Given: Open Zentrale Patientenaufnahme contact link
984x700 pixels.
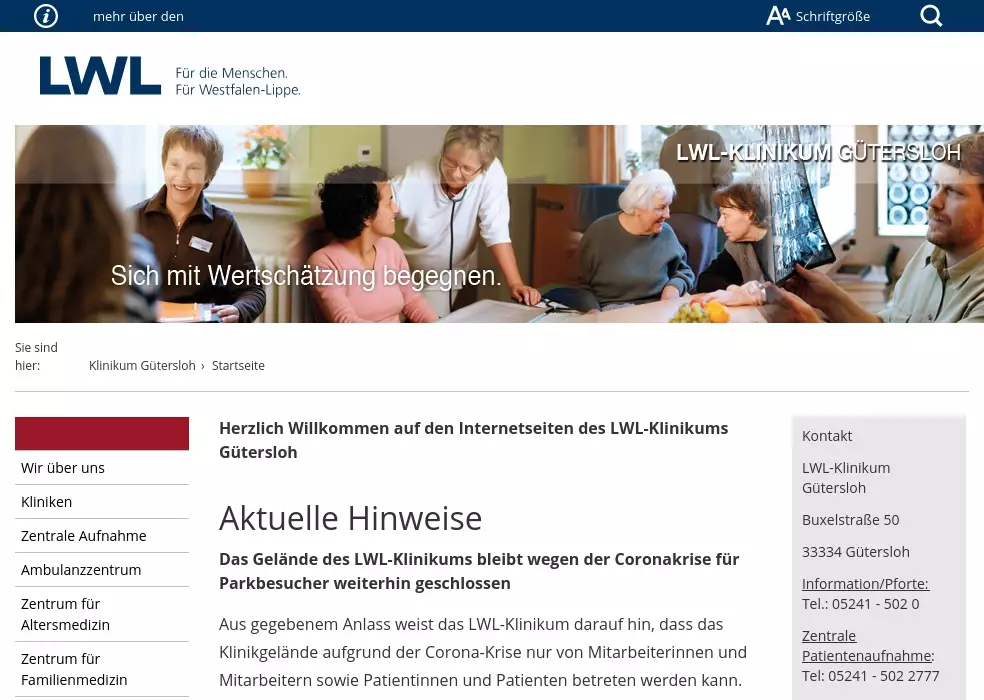Looking at the screenshot, I should tap(866, 646).
